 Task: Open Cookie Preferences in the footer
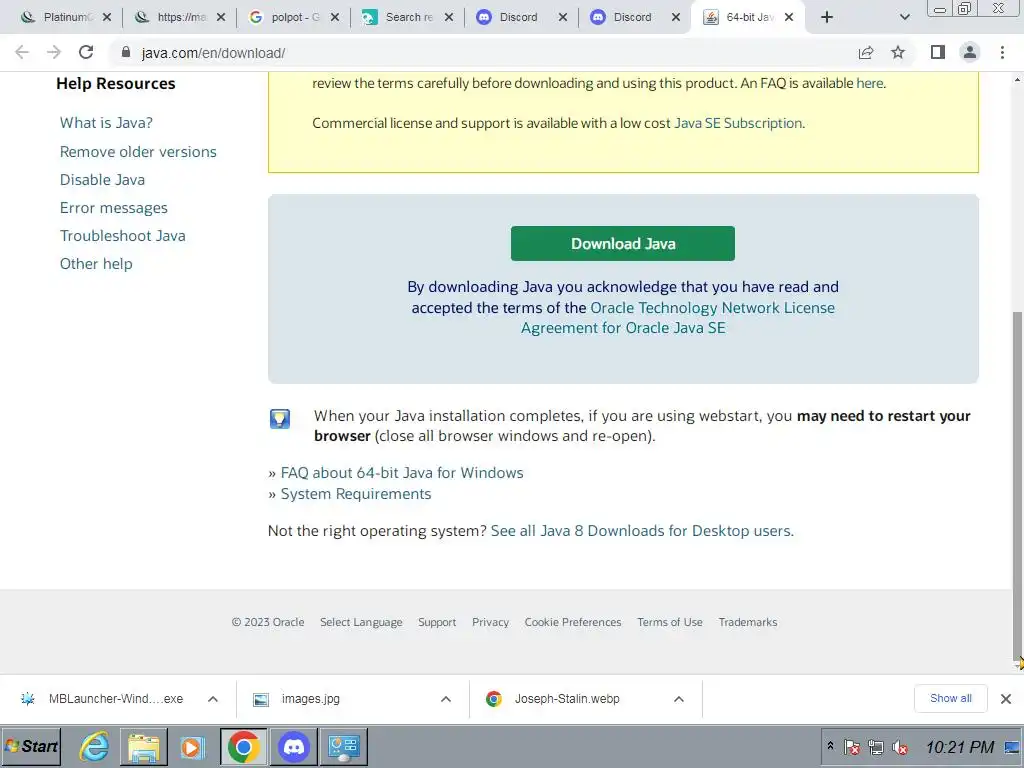[x=573, y=622]
